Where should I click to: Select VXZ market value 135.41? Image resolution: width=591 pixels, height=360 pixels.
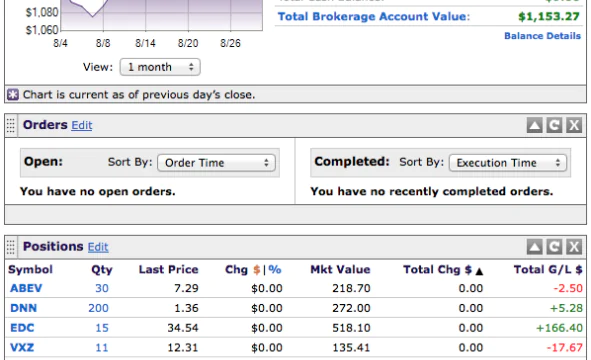(351, 347)
